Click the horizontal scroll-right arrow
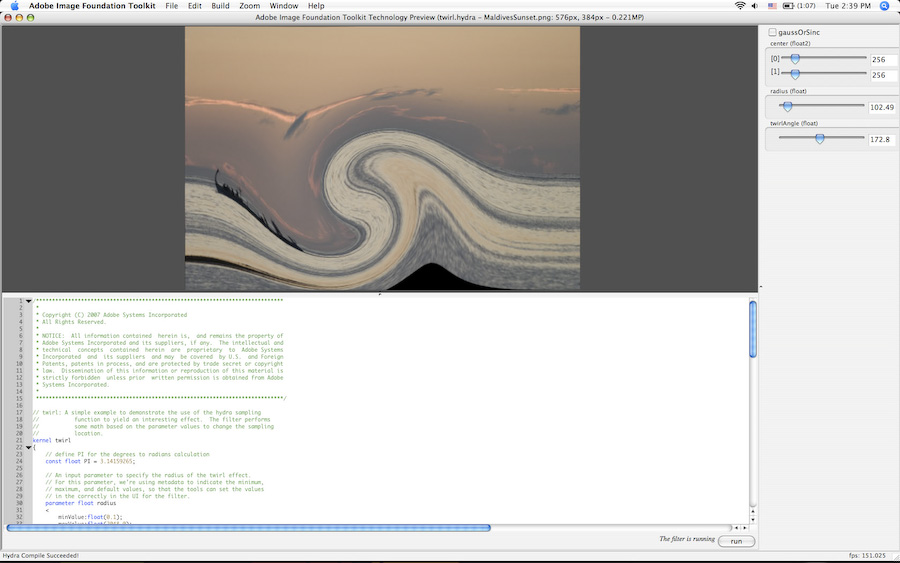 pos(743,527)
